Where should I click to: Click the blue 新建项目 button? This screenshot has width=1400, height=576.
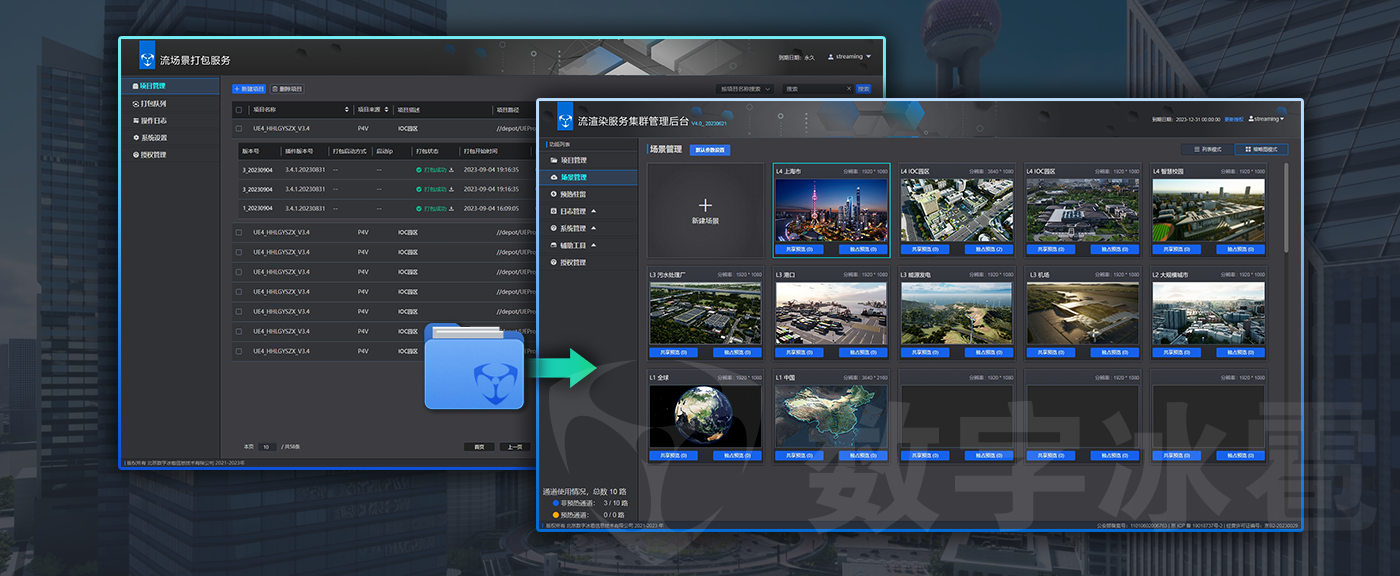(x=249, y=89)
